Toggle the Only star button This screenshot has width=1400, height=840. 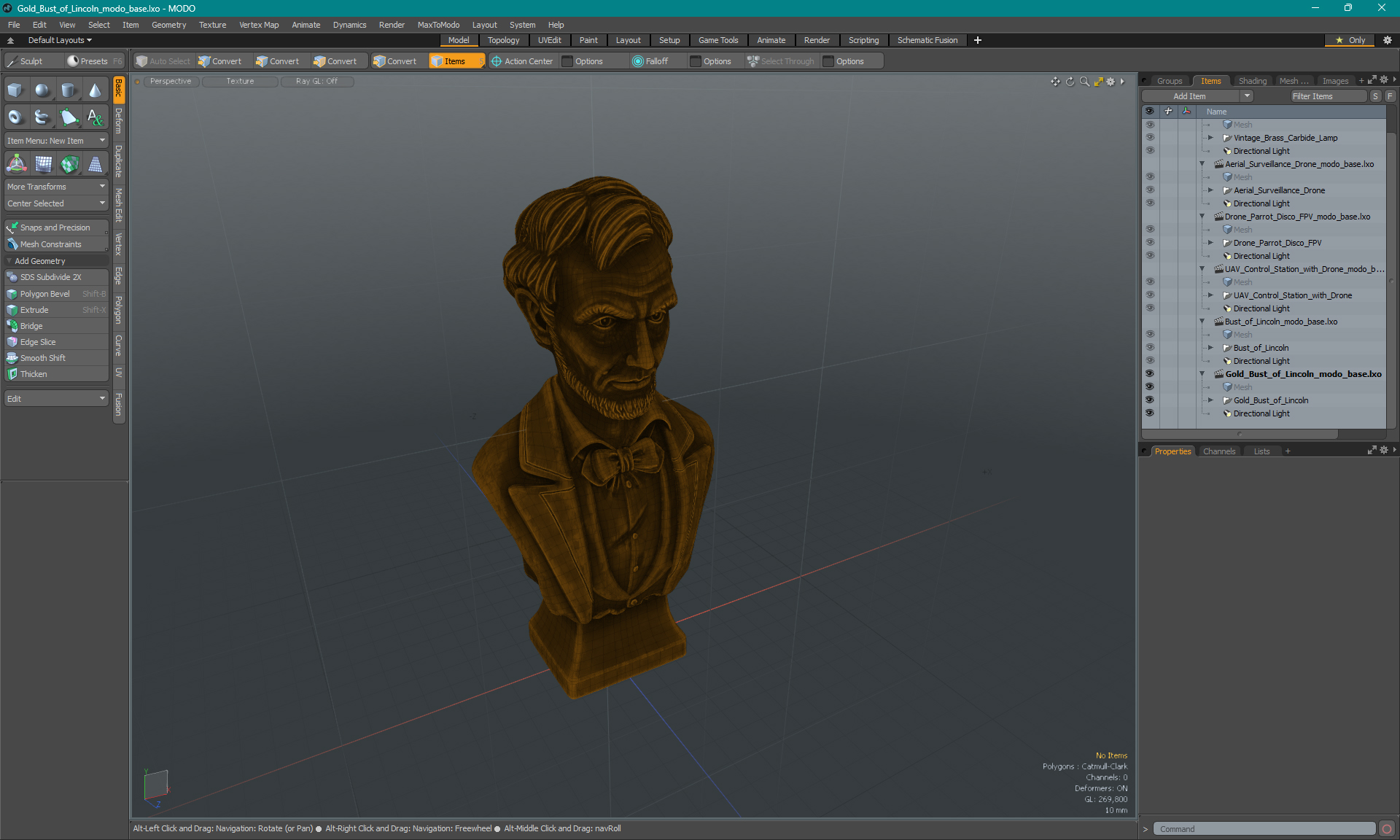[x=1350, y=40]
